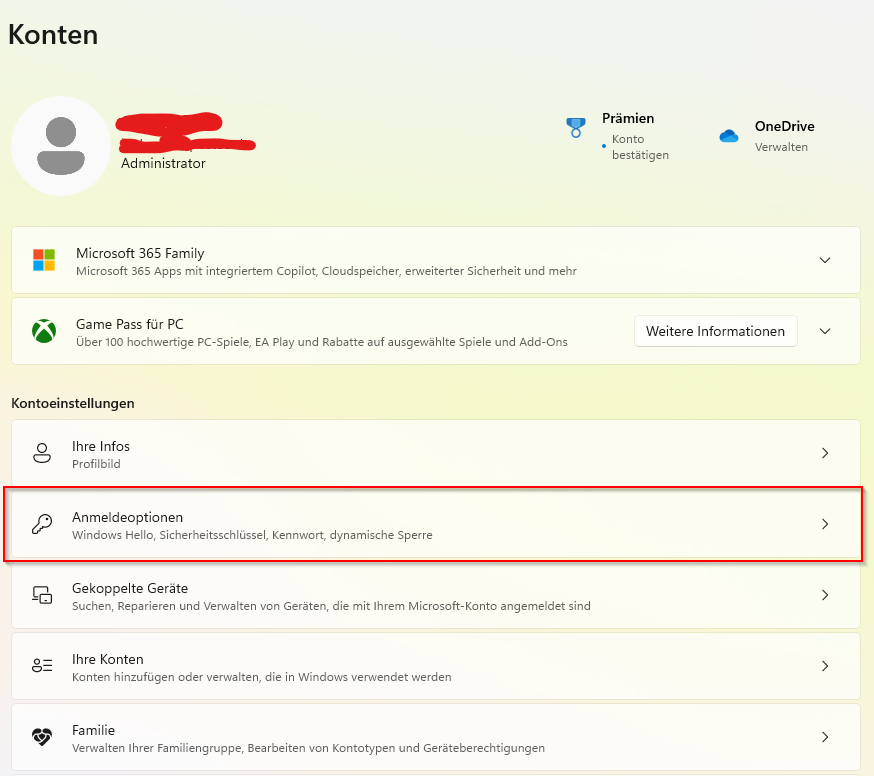Open Ihre Konten via its chevron arrow

pyautogui.click(x=825, y=666)
